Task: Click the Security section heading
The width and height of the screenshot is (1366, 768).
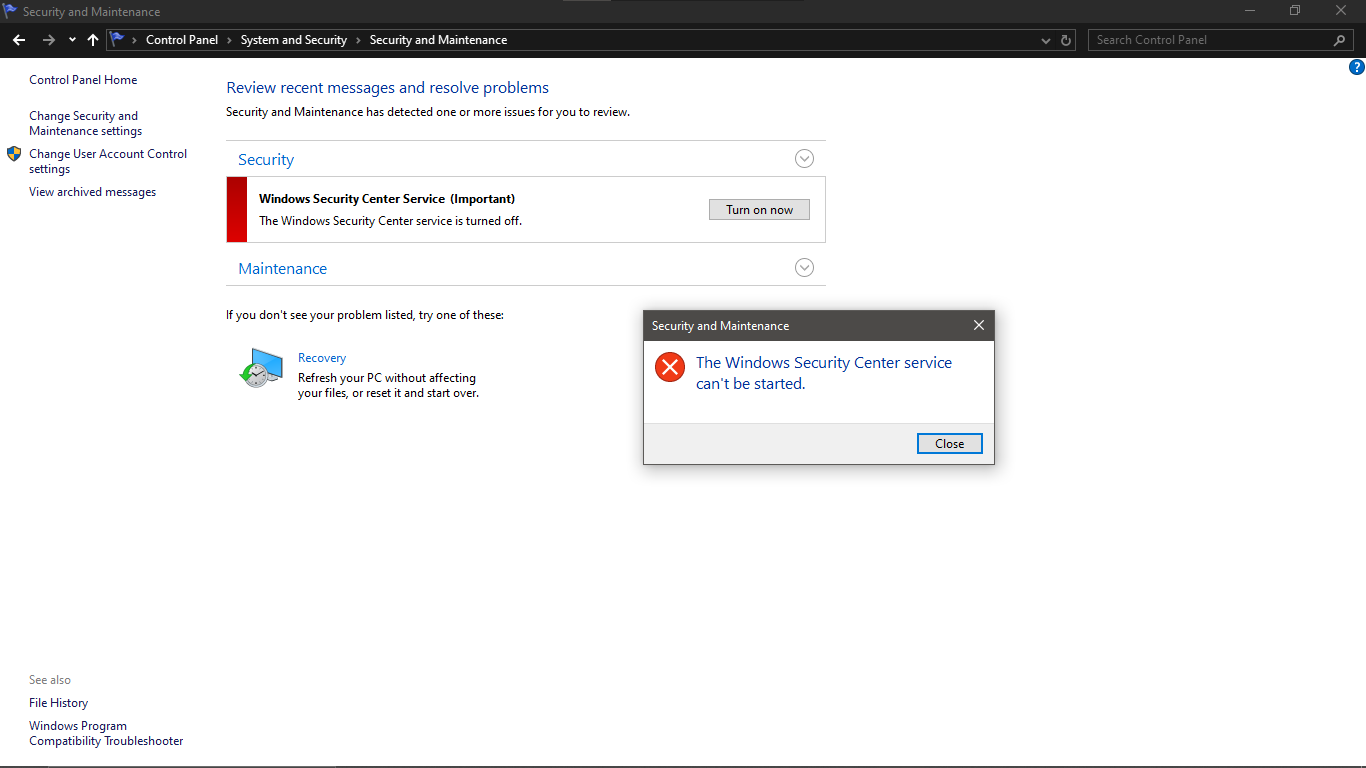Action: pos(266,160)
